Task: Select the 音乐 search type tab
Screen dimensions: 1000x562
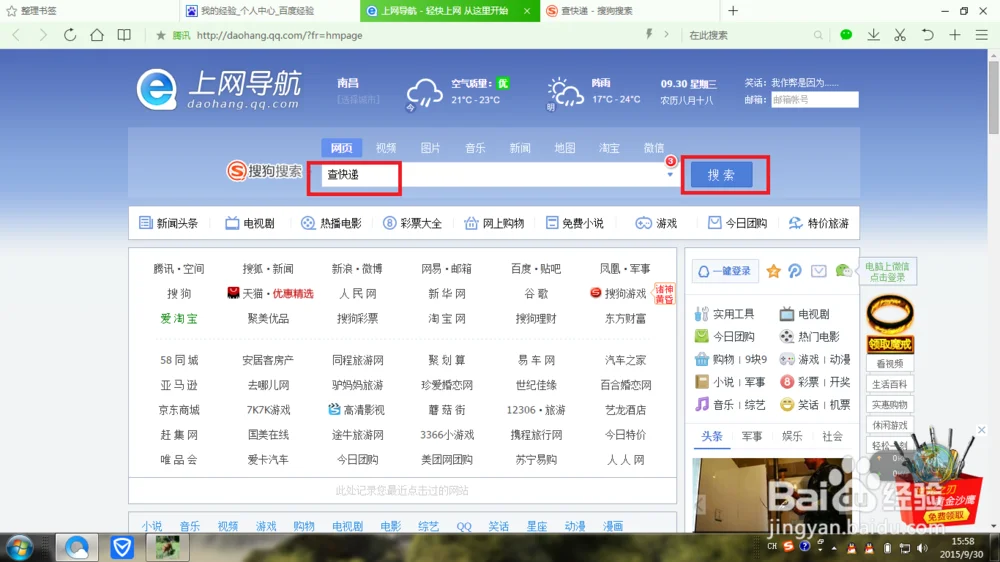Action: click(x=475, y=148)
